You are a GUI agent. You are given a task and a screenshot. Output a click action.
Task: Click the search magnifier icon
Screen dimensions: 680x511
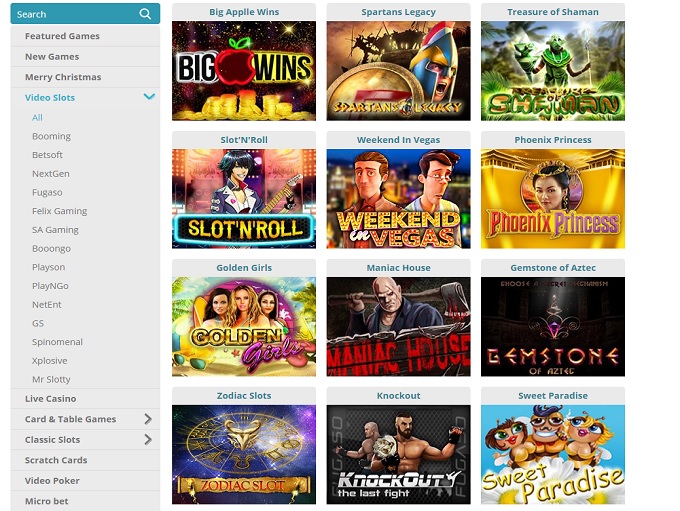click(145, 14)
